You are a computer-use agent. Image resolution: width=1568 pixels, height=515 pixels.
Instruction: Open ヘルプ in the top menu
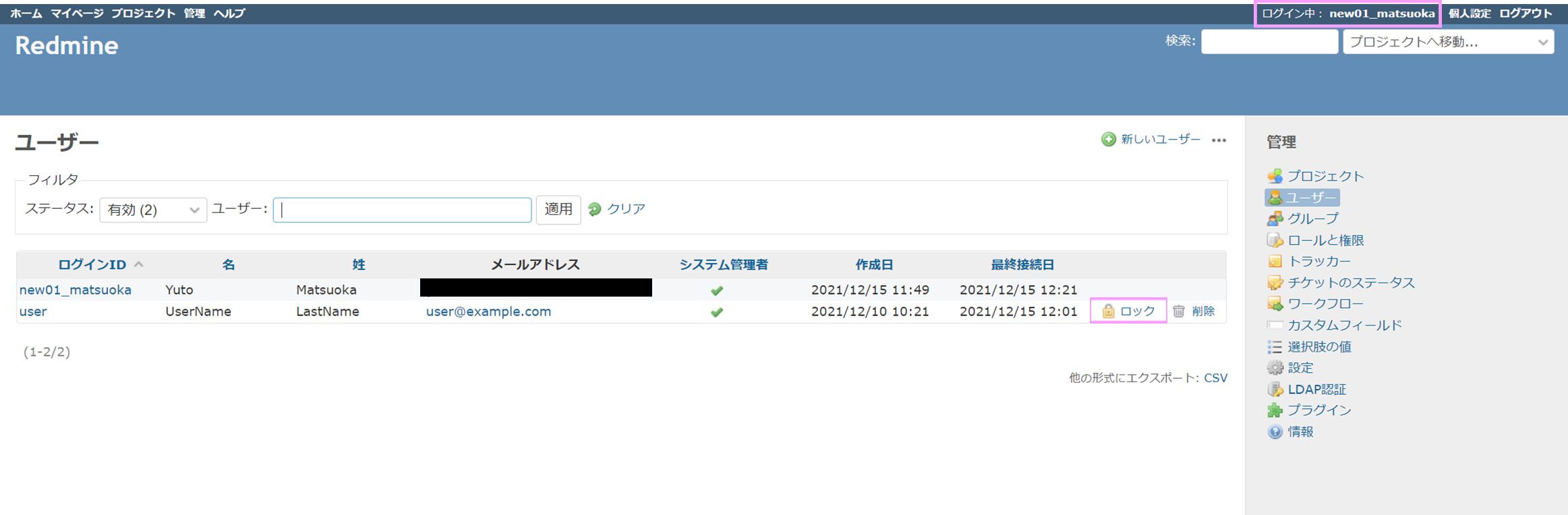click(x=229, y=13)
